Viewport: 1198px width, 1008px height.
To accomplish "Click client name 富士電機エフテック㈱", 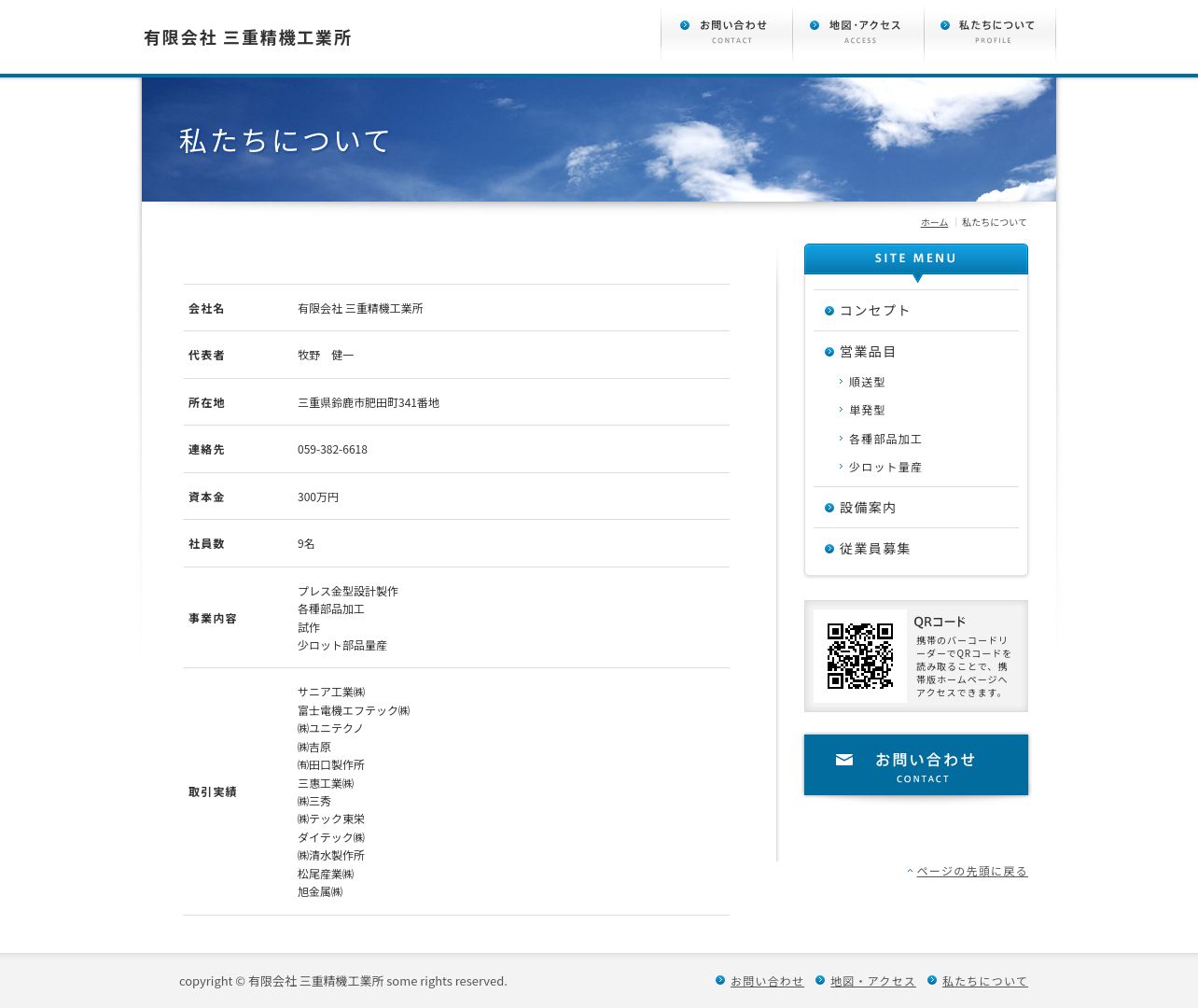I will point(354,711).
